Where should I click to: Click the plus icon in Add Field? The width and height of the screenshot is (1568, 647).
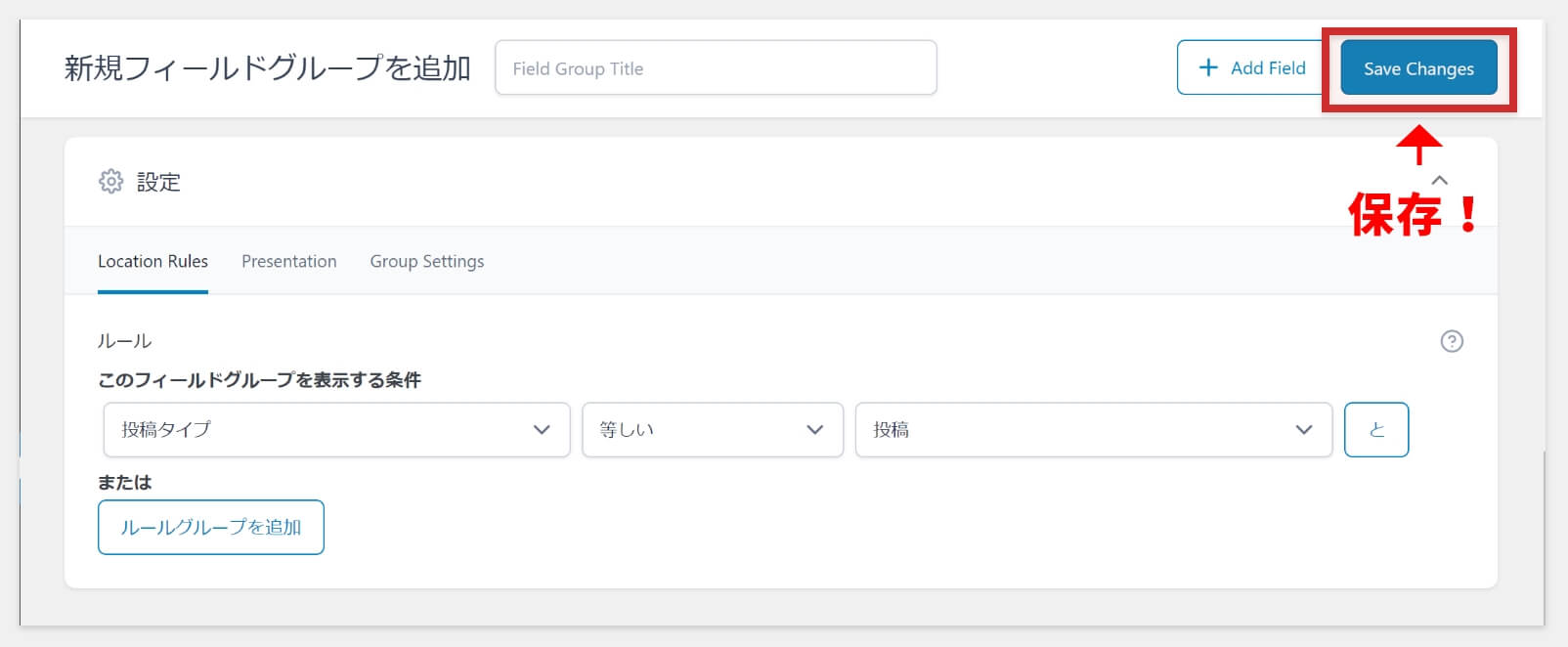point(1208,67)
